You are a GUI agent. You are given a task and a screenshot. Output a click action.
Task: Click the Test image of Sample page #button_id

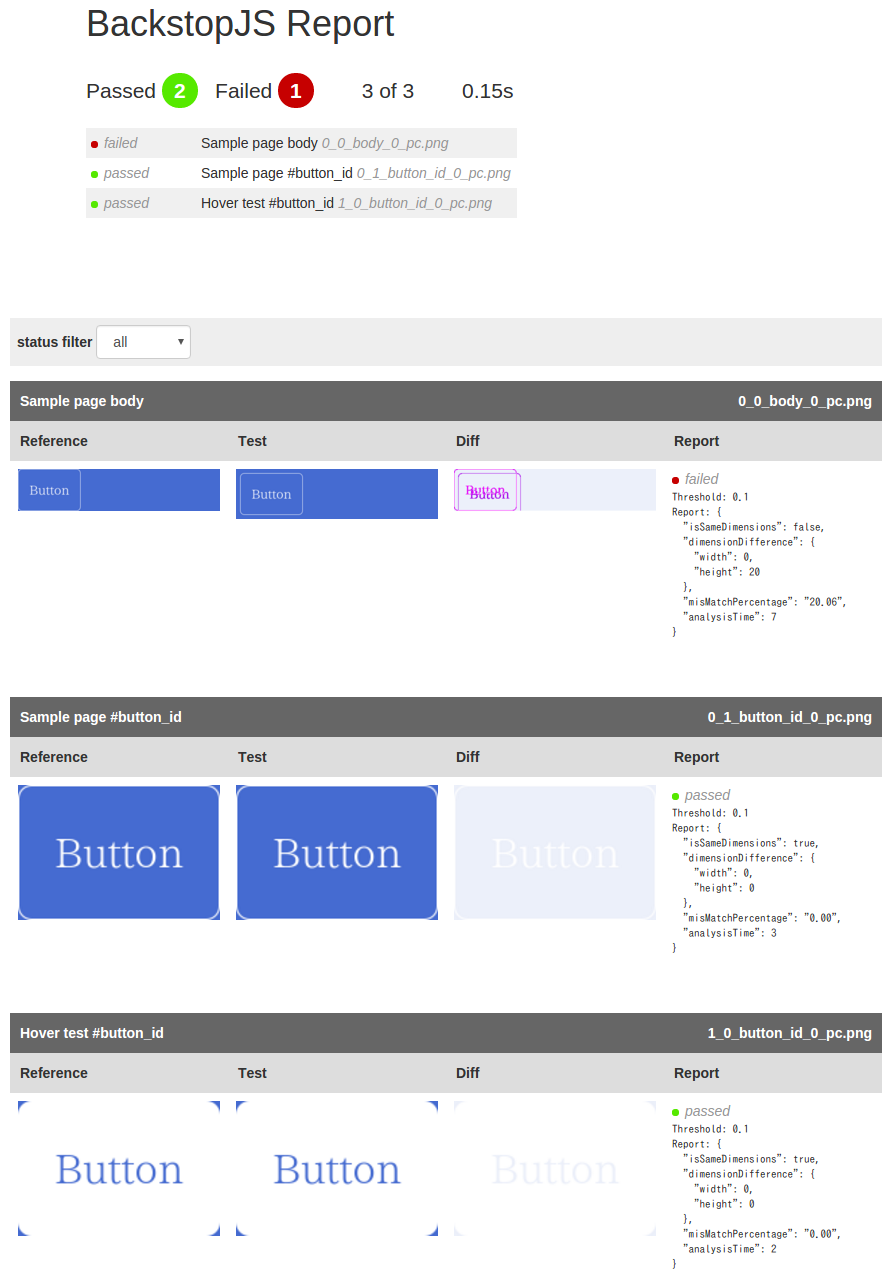coord(336,852)
